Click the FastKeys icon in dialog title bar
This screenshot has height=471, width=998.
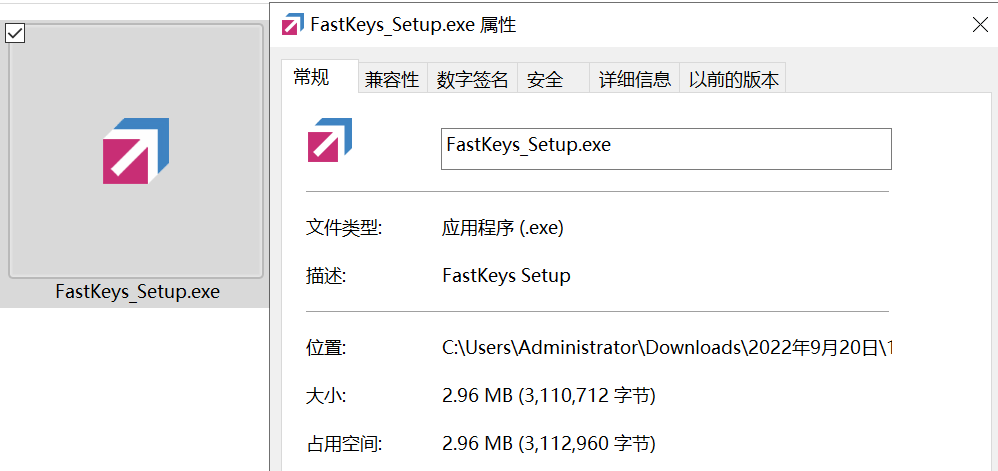(292, 24)
